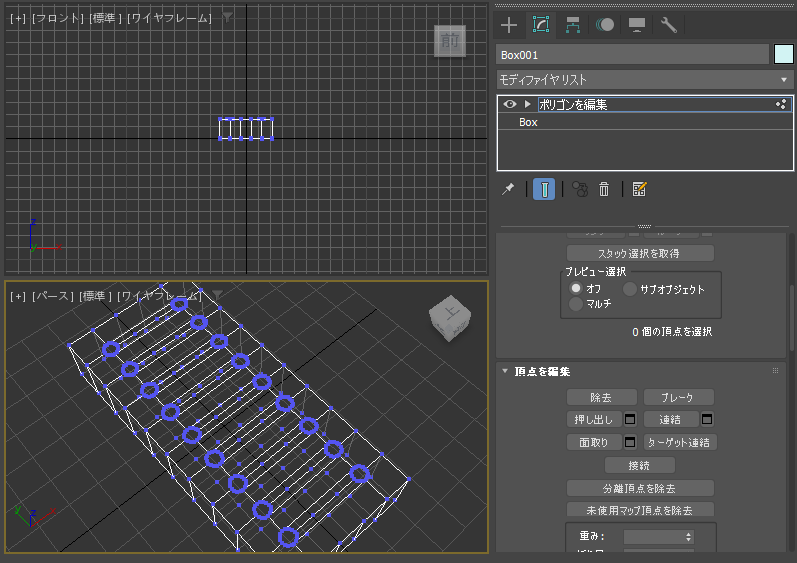Click the Make Unique icon

click(580, 189)
